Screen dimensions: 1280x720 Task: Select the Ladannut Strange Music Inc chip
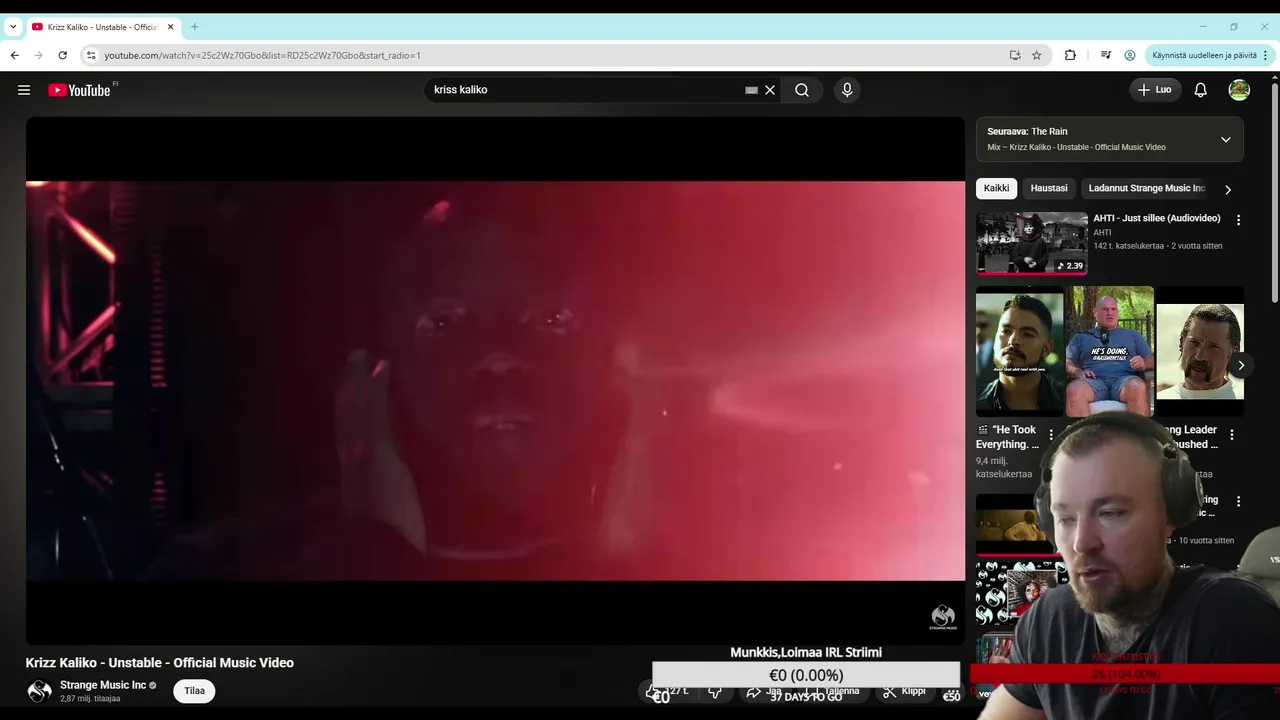(1146, 188)
